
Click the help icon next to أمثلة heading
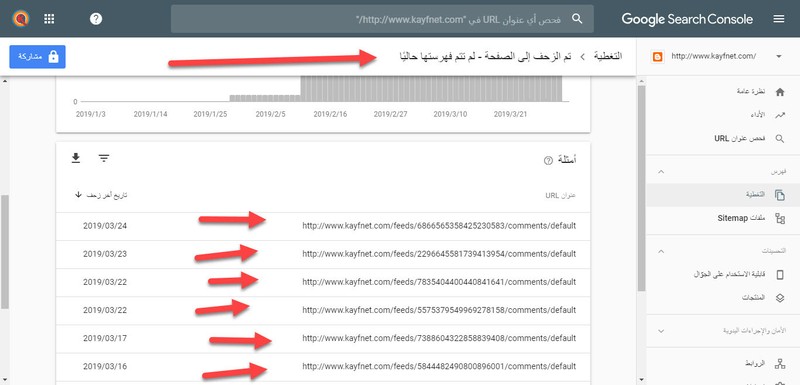(x=548, y=161)
